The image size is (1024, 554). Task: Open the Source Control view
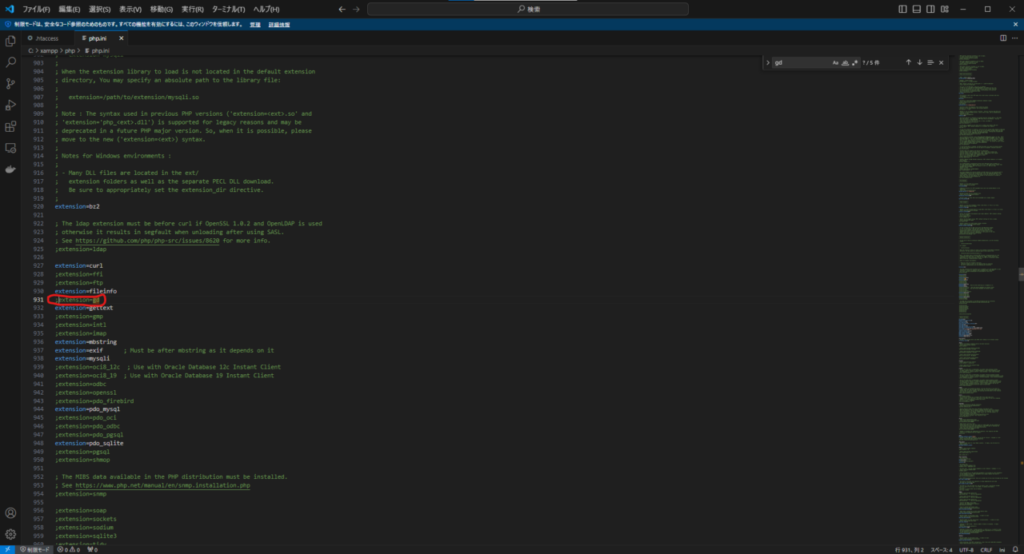(11, 84)
